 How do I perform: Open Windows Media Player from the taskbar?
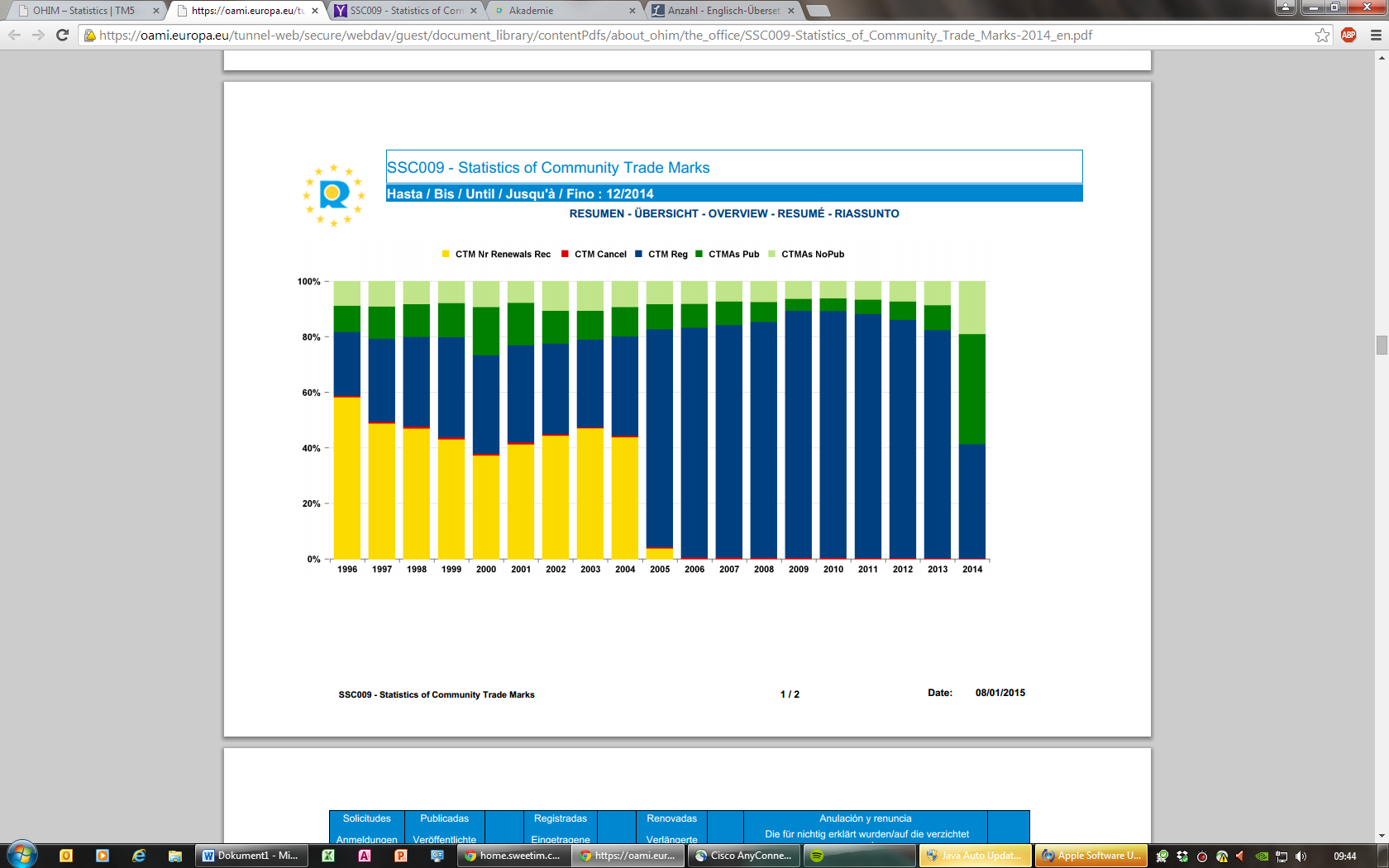(x=103, y=856)
